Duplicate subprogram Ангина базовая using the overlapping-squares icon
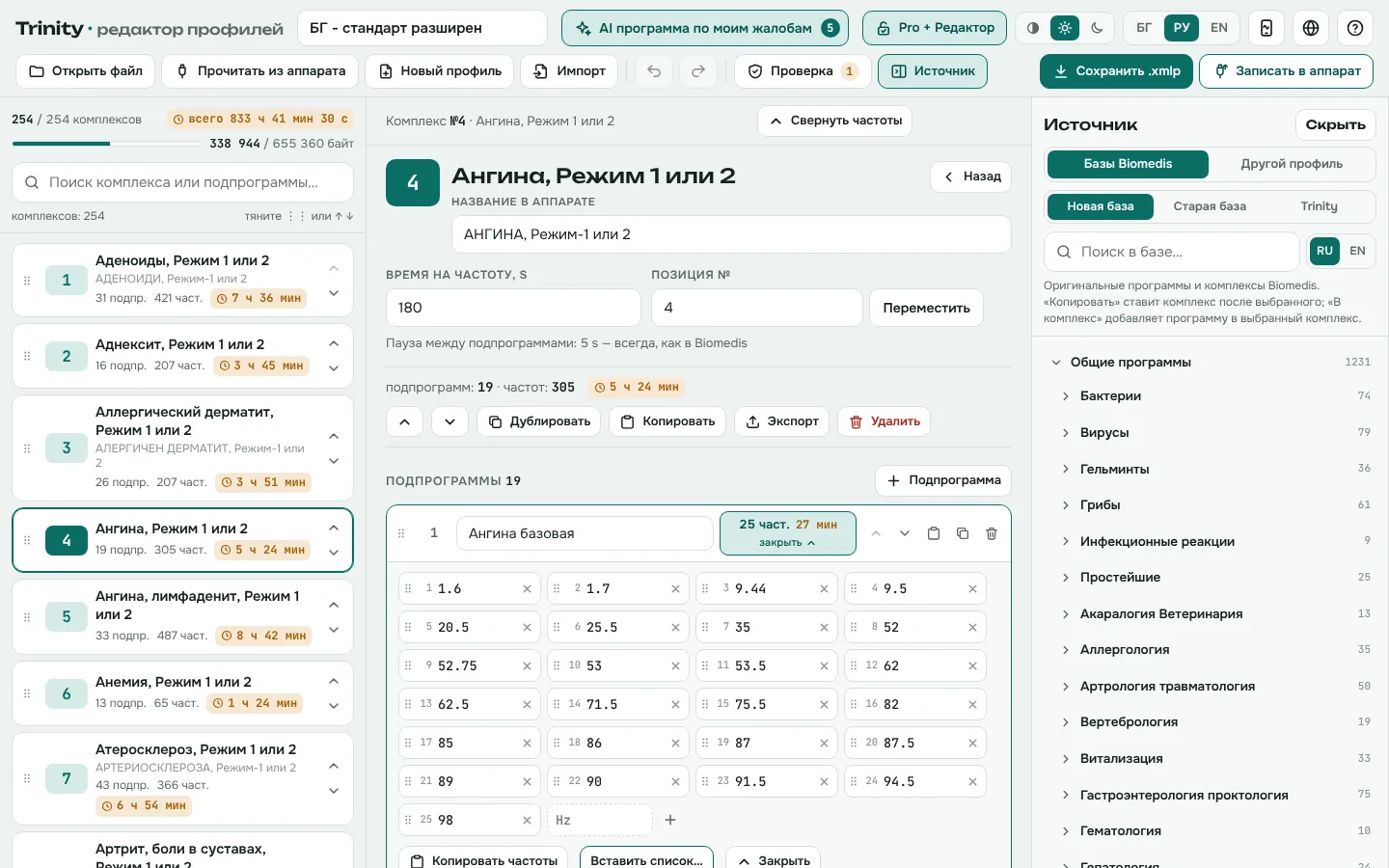Screen dimensions: 1389x868 [x=963, y=533]
